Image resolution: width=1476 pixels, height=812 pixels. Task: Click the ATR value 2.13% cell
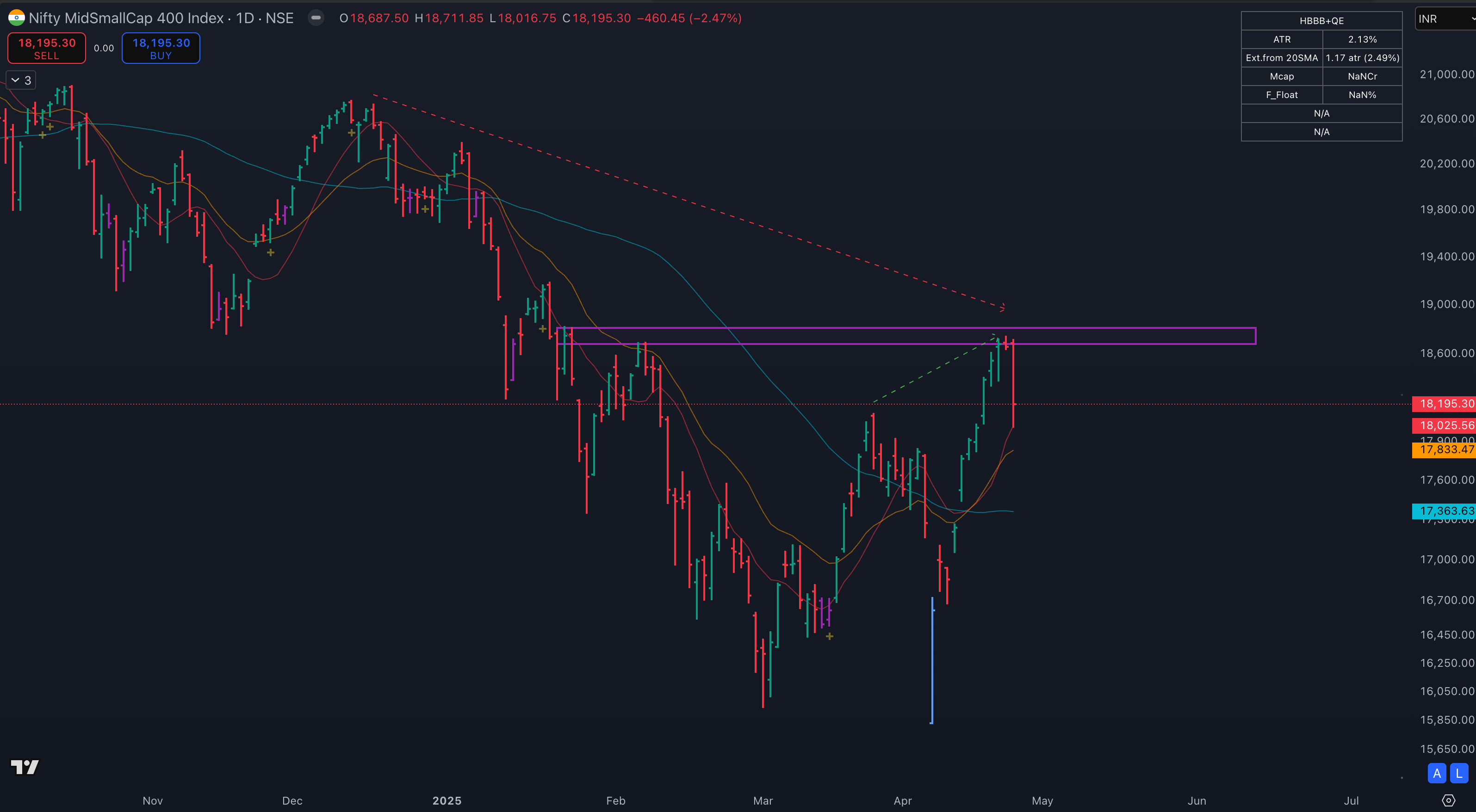pyautogui.click(x=1362, y=39)
